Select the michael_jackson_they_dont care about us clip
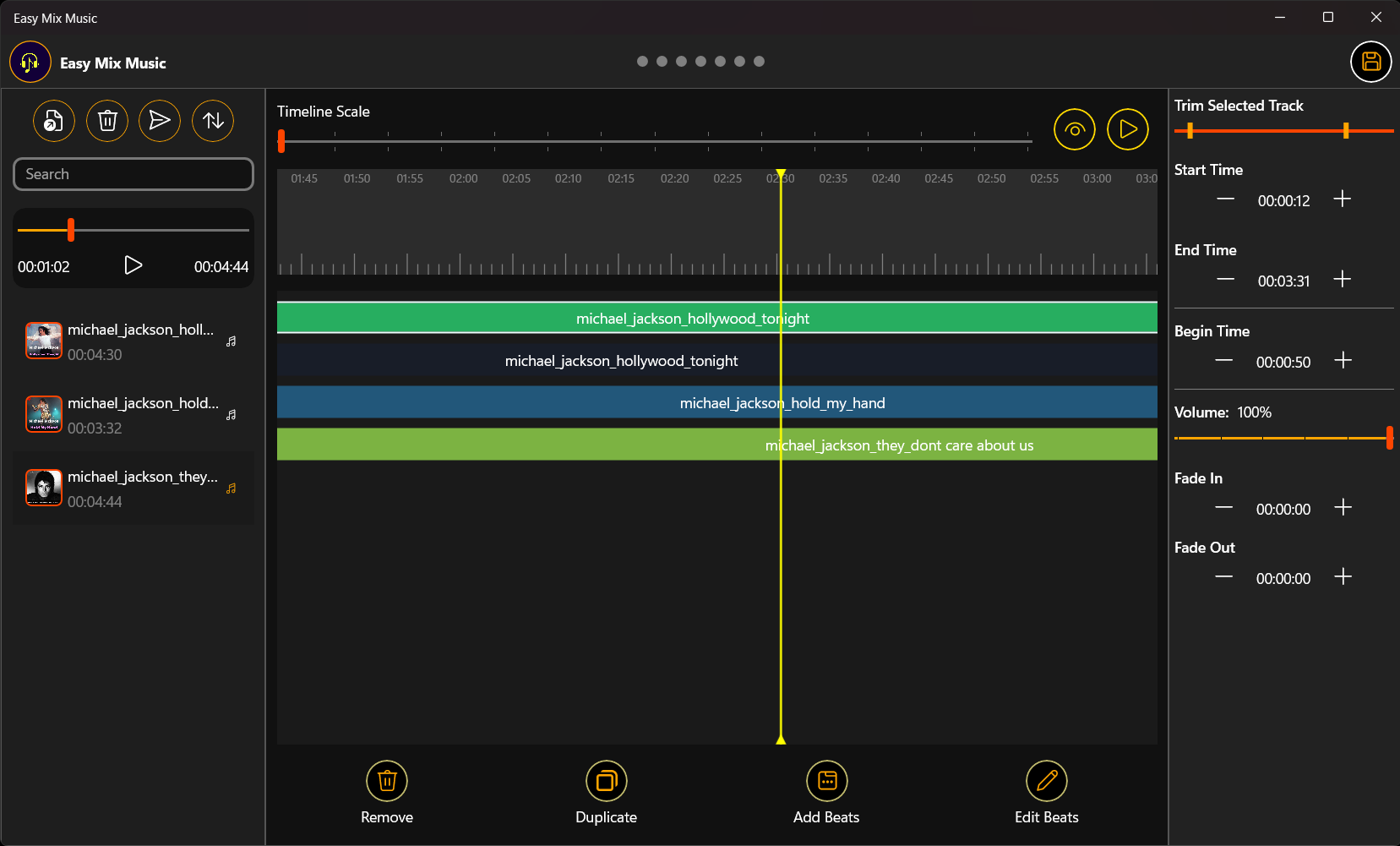Image resolution: width=1400 pixels, height=846 pixels. point(898,445)
